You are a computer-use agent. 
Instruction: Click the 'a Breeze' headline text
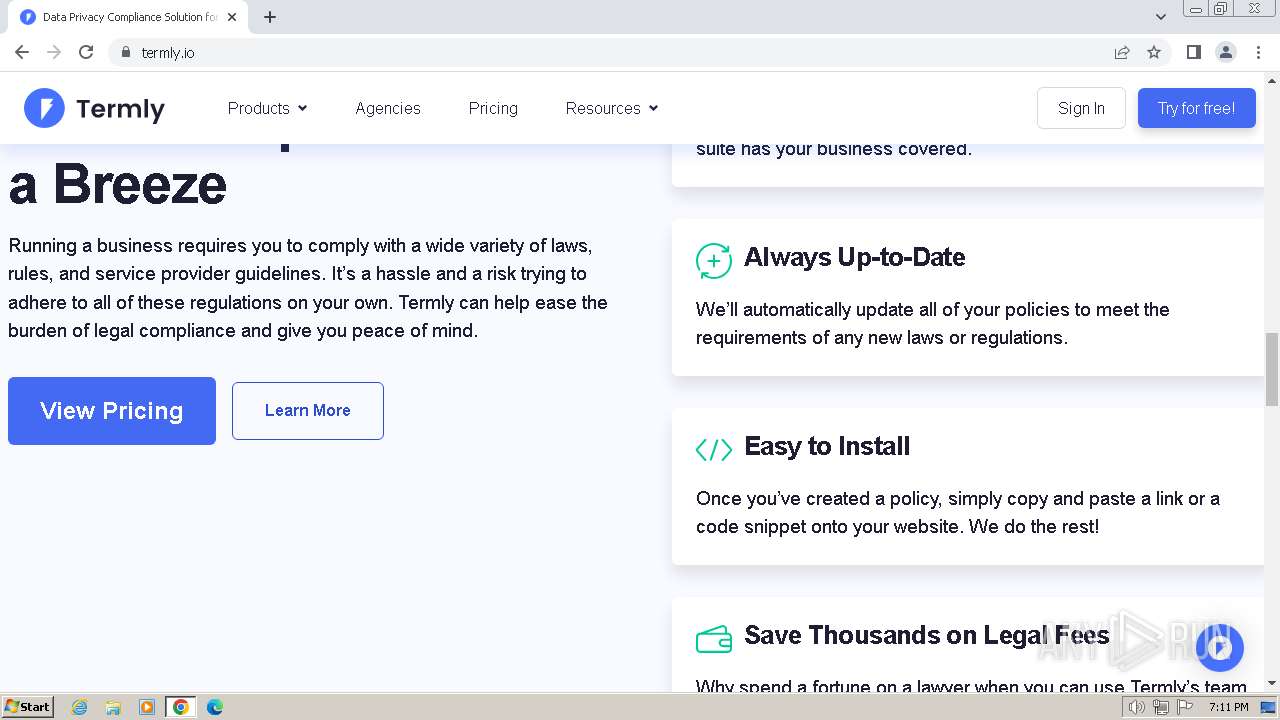[118, 185]
